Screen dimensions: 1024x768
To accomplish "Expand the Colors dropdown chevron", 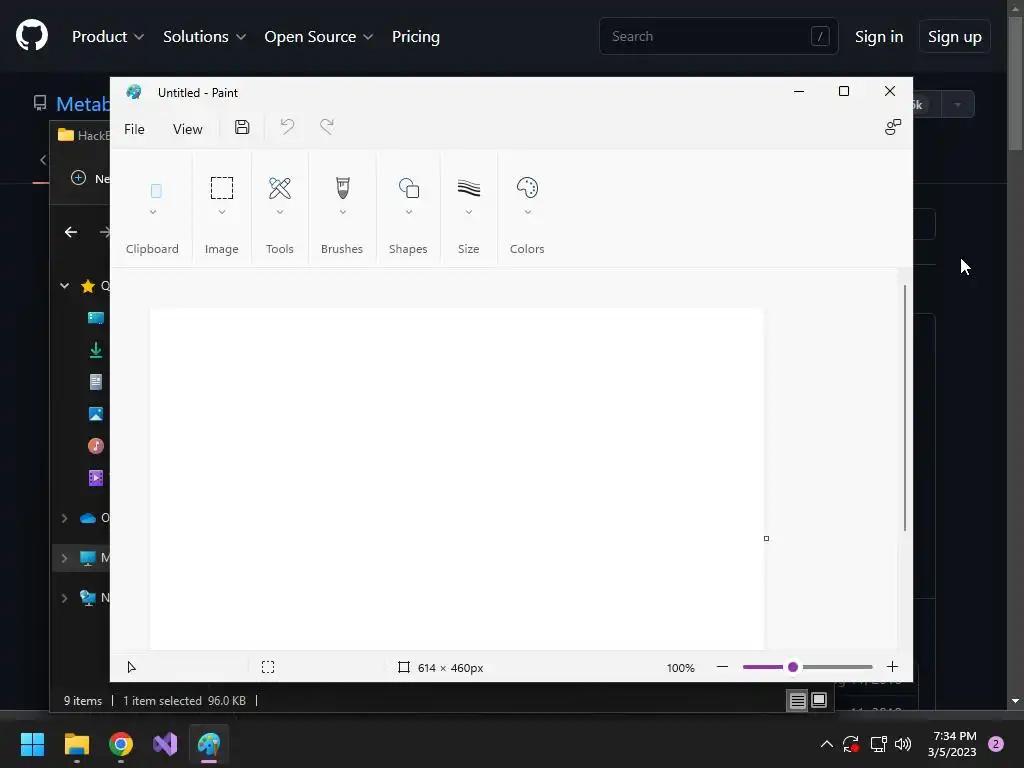I will (528, 212).
